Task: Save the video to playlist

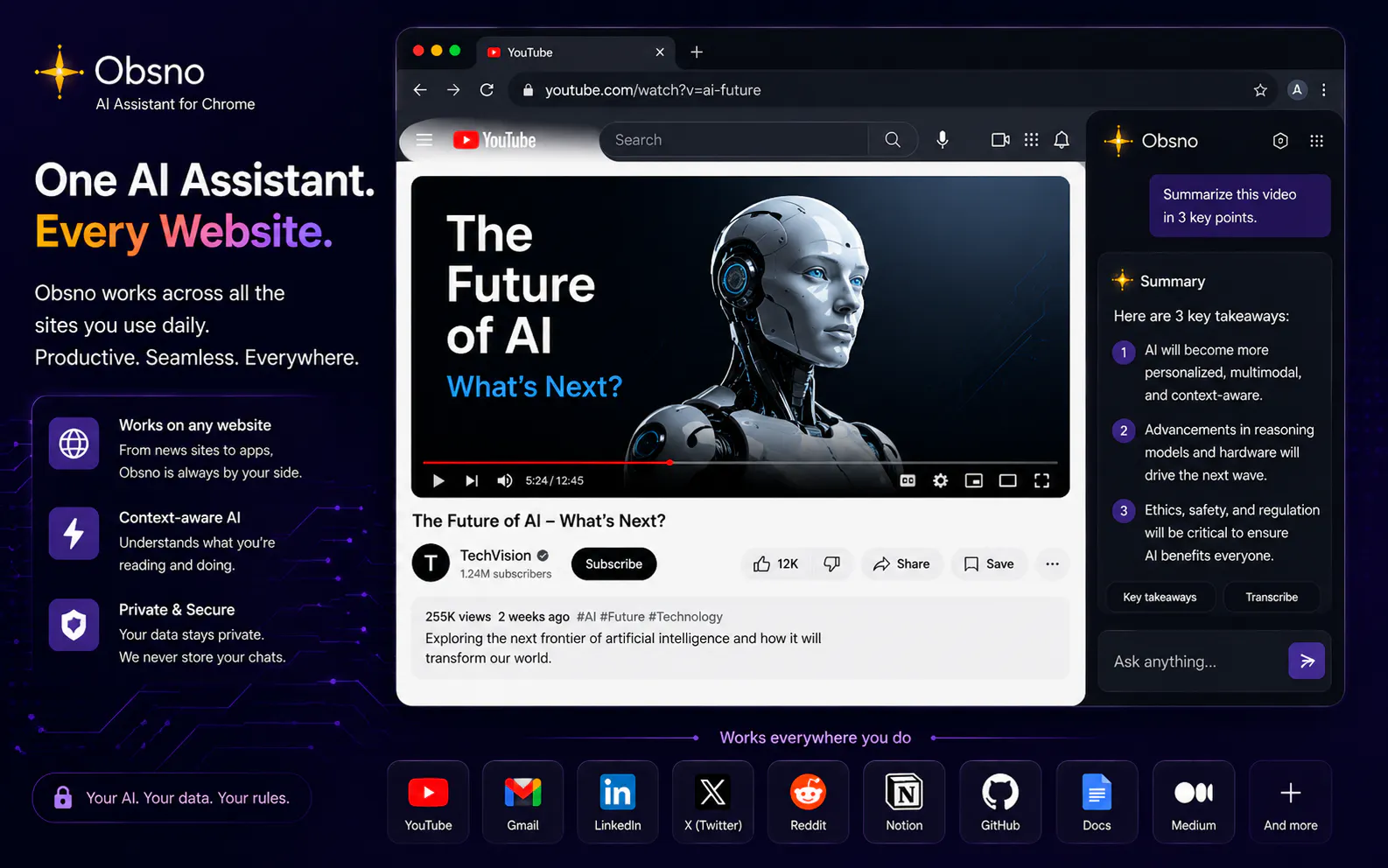Action: [x=989, y=563]
